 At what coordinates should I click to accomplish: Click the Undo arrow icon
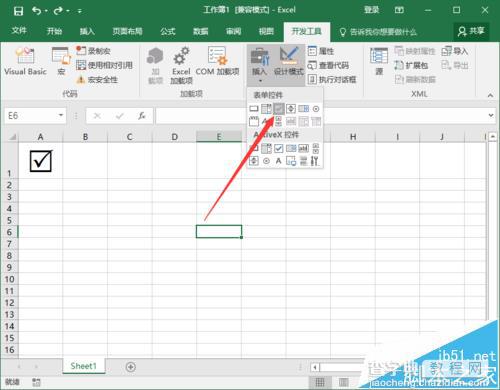click(x=36, y=11)
